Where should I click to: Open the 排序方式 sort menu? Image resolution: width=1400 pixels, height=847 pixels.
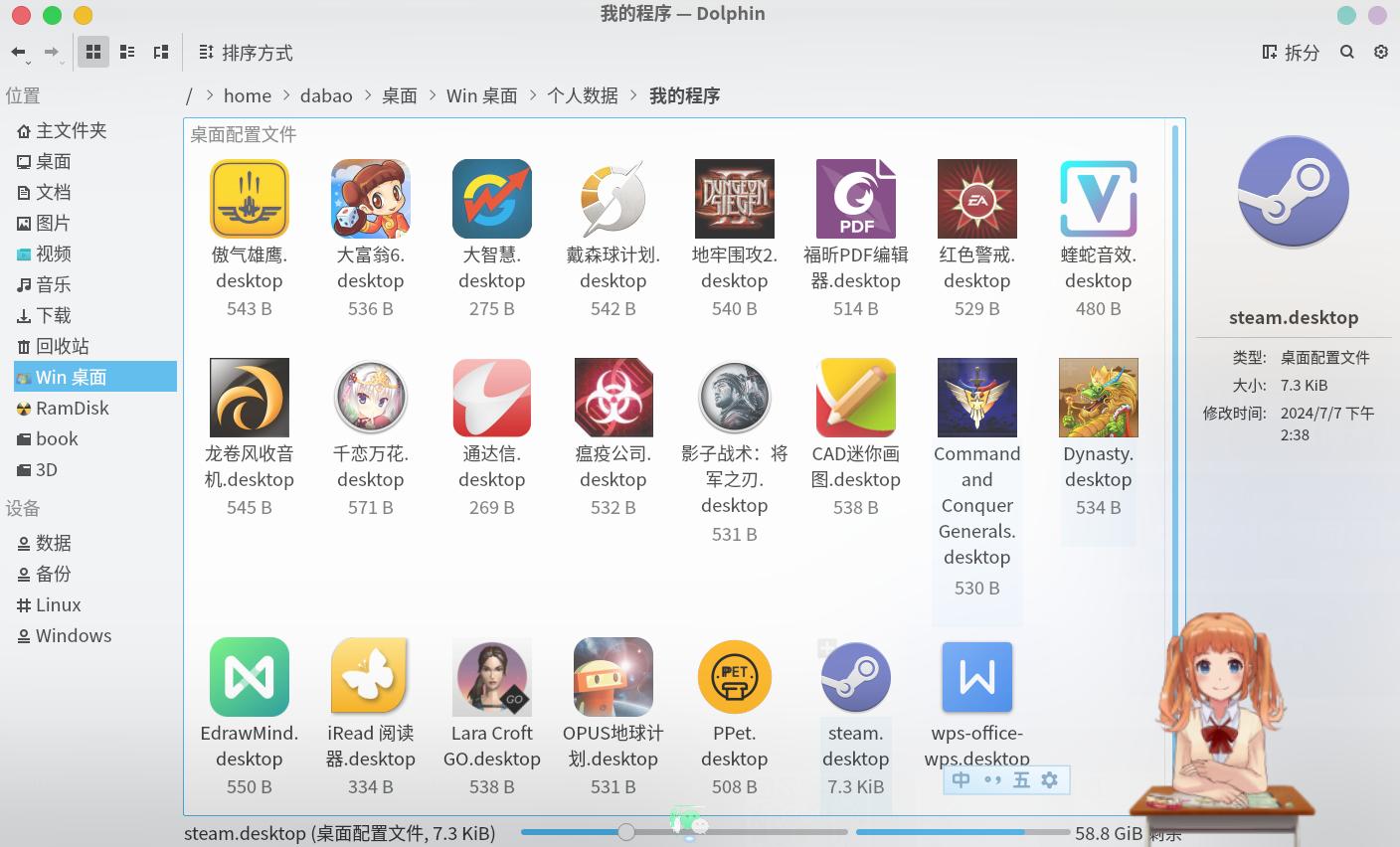pos(246,52)
